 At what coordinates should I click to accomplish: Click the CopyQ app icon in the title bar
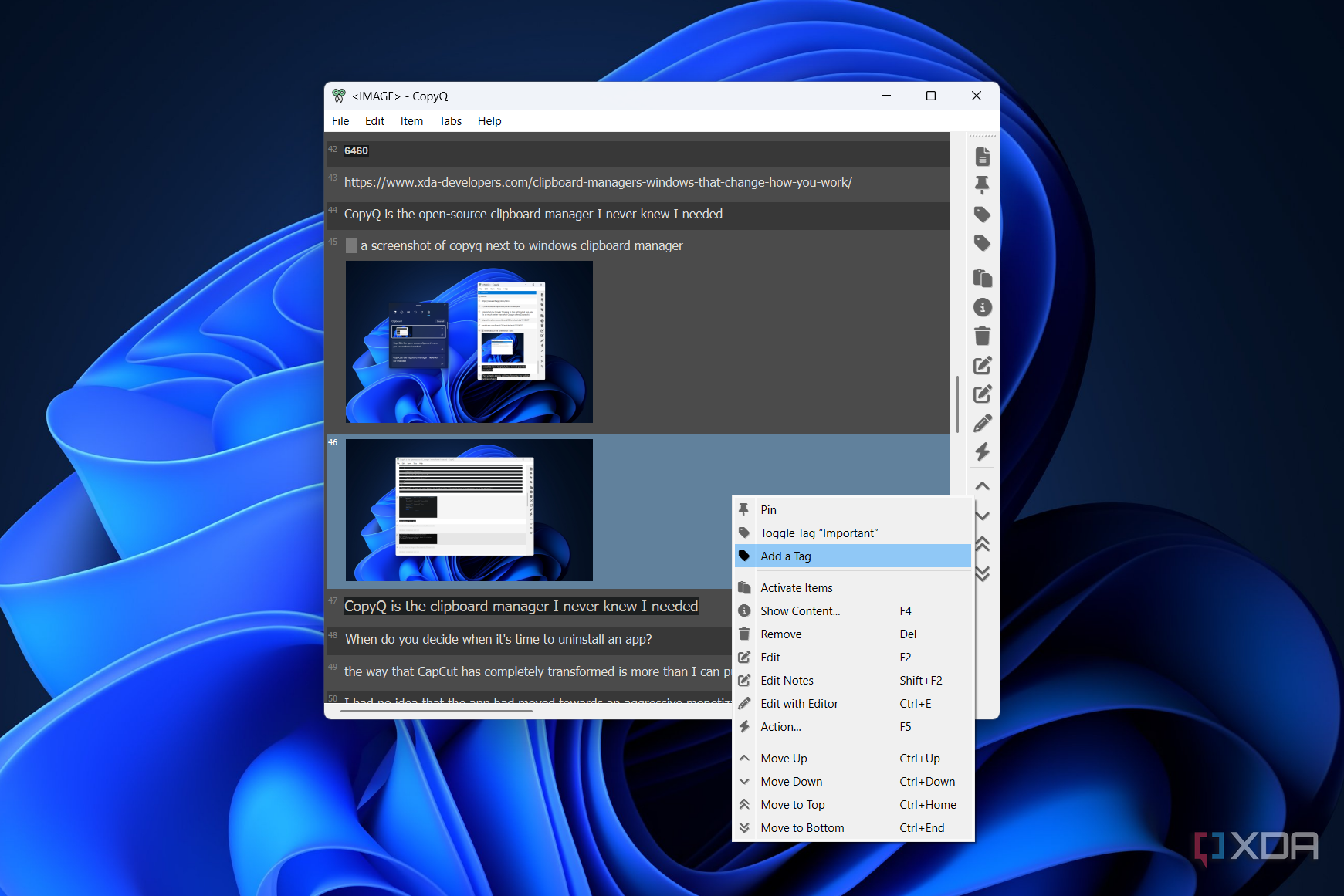pyautogui.click(x=339, y=96)
